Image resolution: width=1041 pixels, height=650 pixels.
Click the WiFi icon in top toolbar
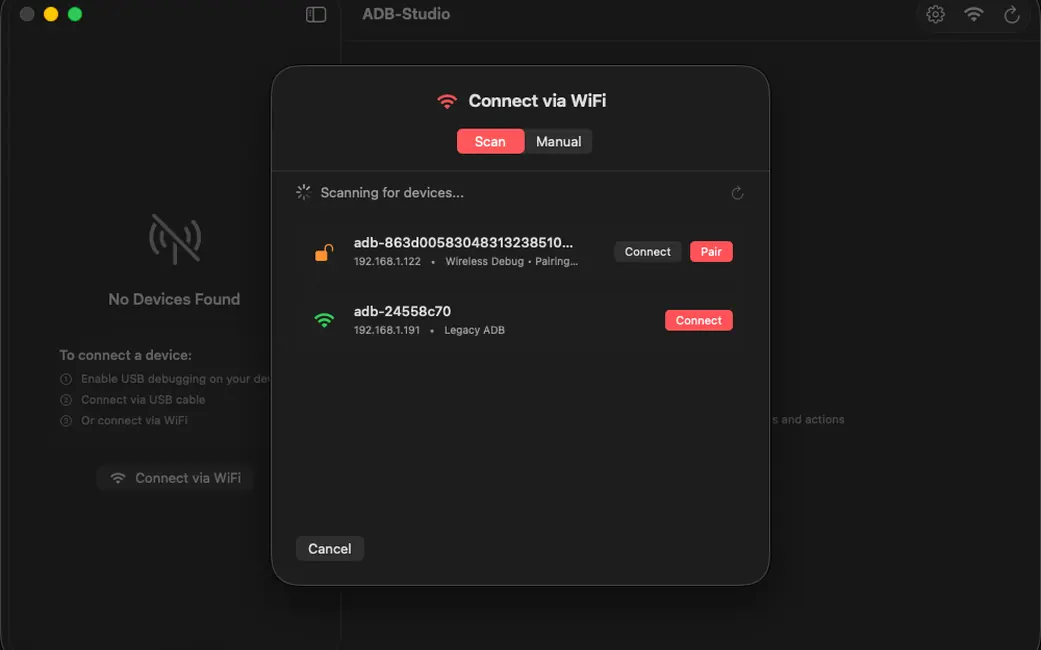(x=973, y=14)
